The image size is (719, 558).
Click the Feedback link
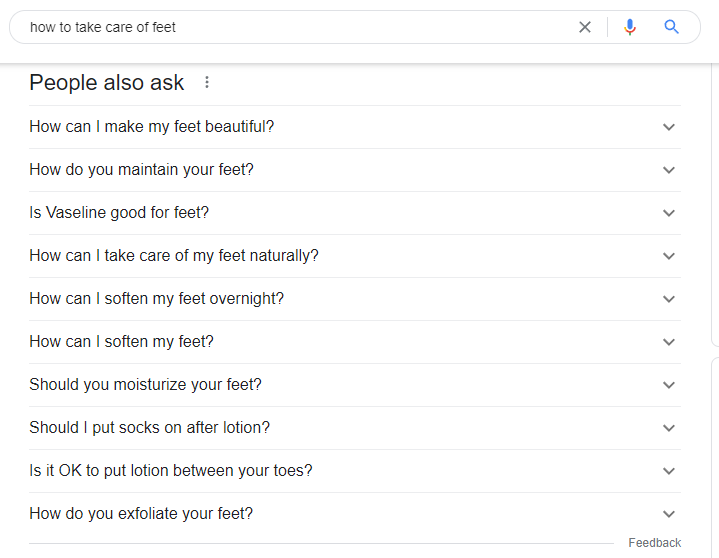point(654,543)
